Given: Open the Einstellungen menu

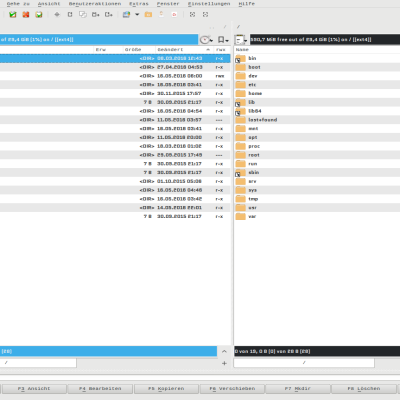Looking at the screenshot, I should (209, 4).
